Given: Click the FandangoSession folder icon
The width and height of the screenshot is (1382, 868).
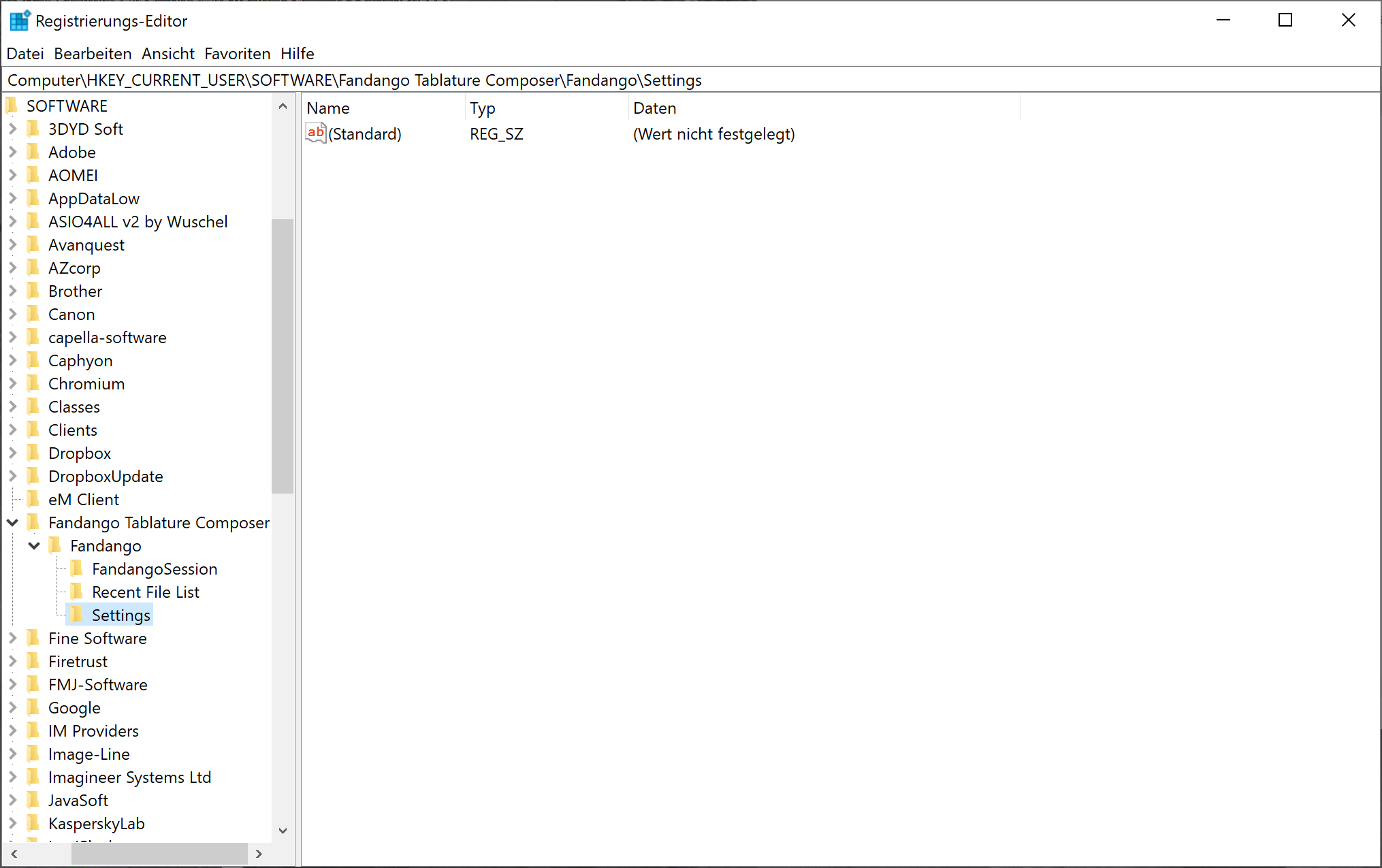Looking at the screenshot, I should click(77, 568).
